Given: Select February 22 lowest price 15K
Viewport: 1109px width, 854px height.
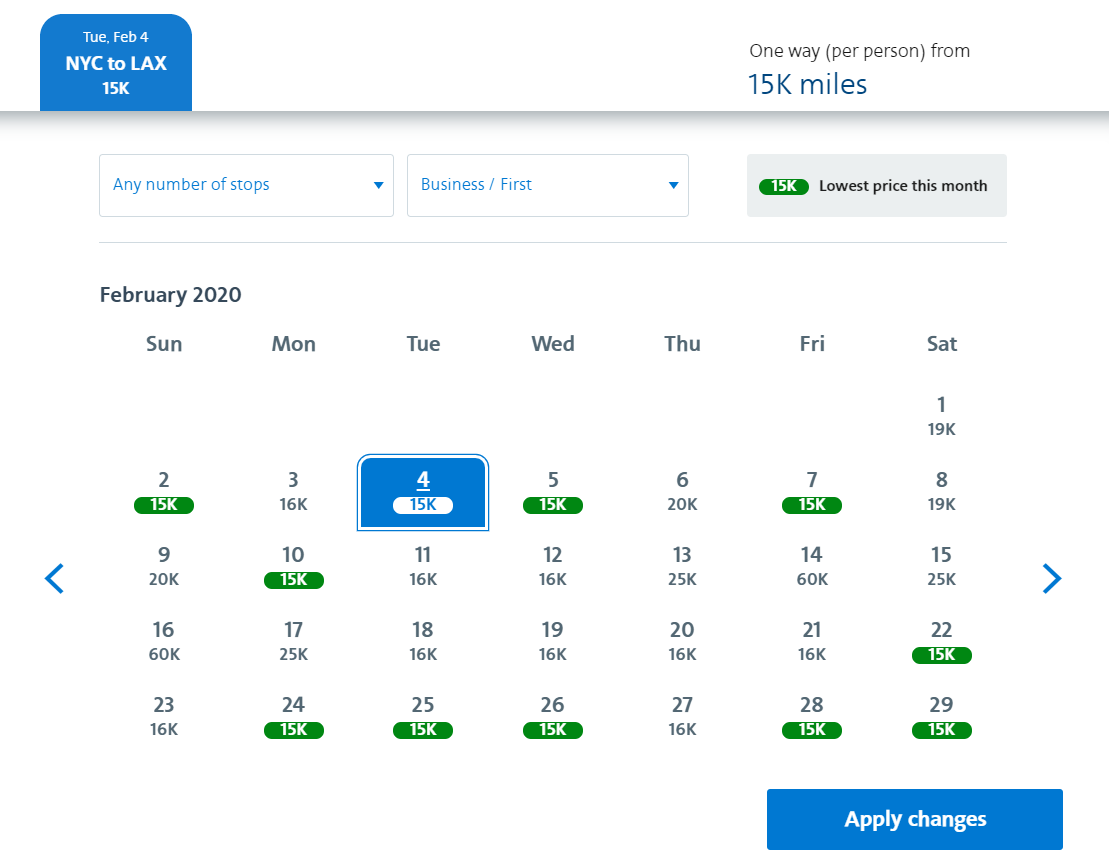Looking at the screenshot, I should click(x=941, y=642).
